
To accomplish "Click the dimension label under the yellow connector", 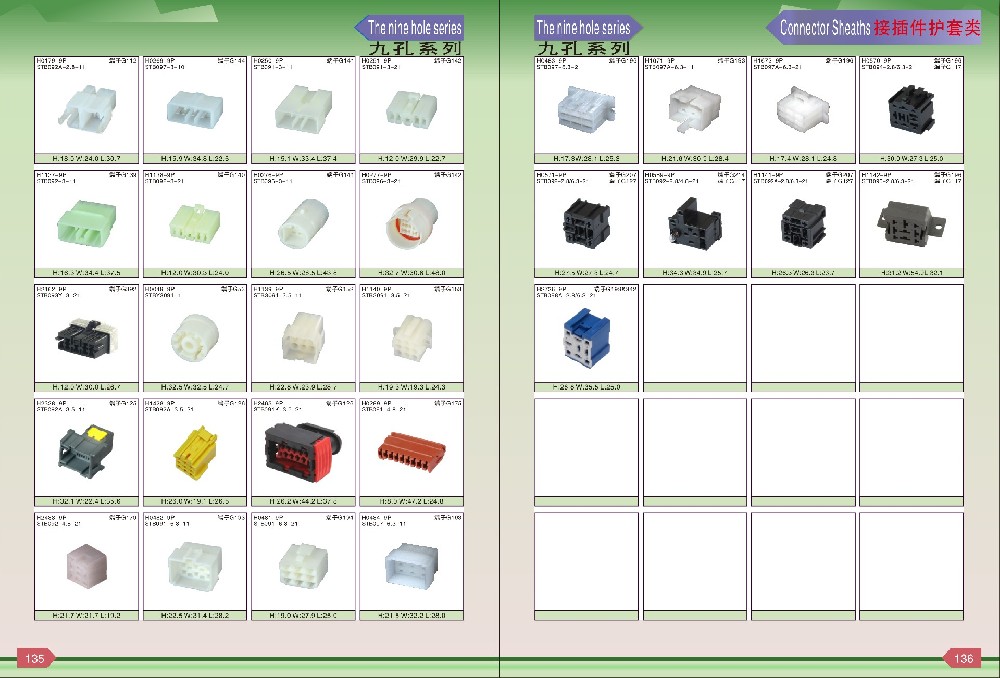I will tap(195, 501).
